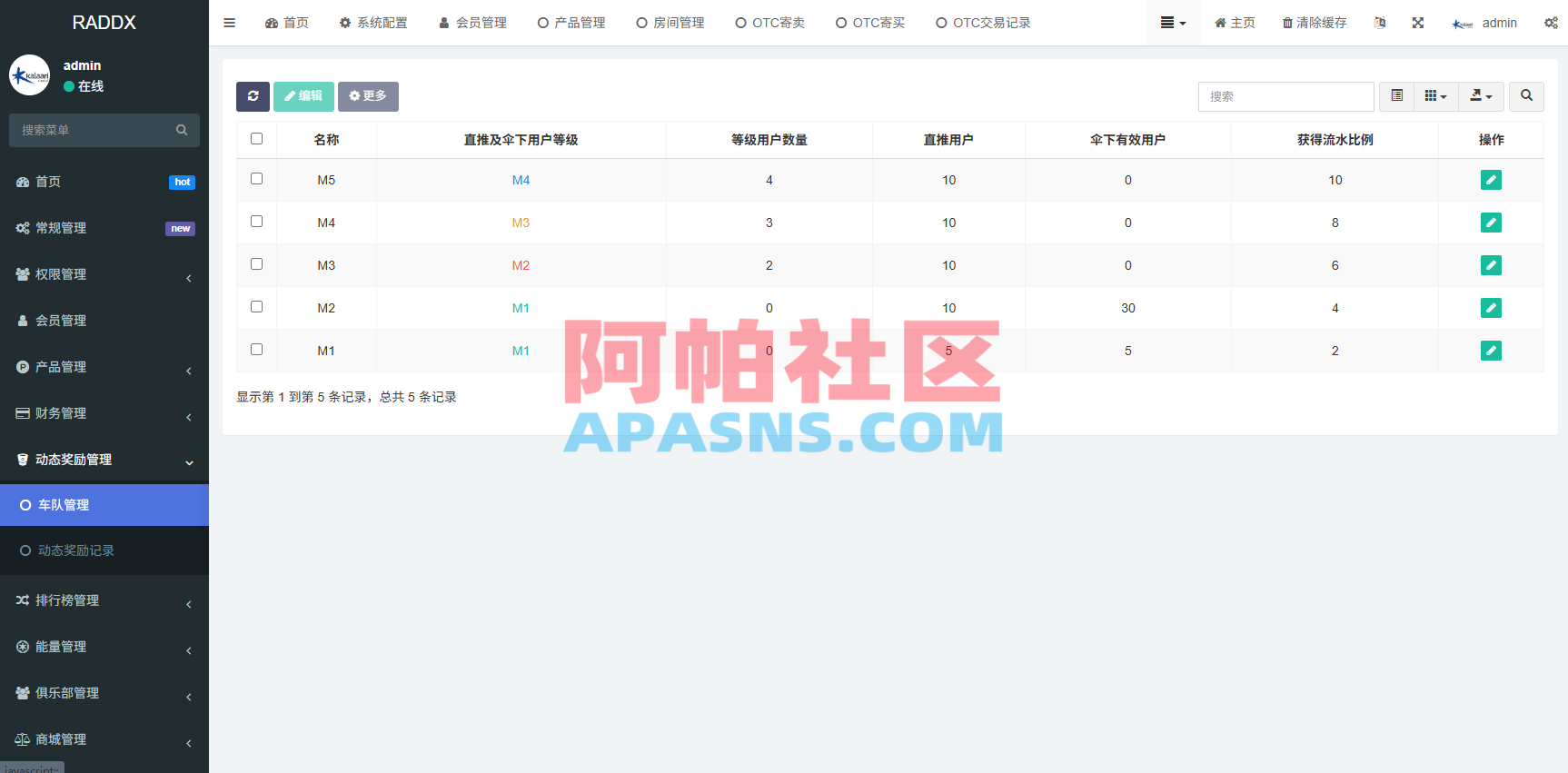This screenshot has height=773, width=1568.
Task: Click the home 主页 icon link
Action: pos(1235,23)
